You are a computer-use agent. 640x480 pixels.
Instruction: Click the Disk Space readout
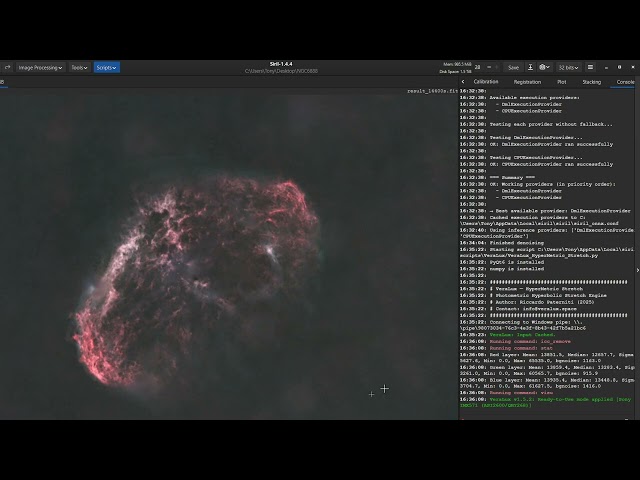point(455,72)
